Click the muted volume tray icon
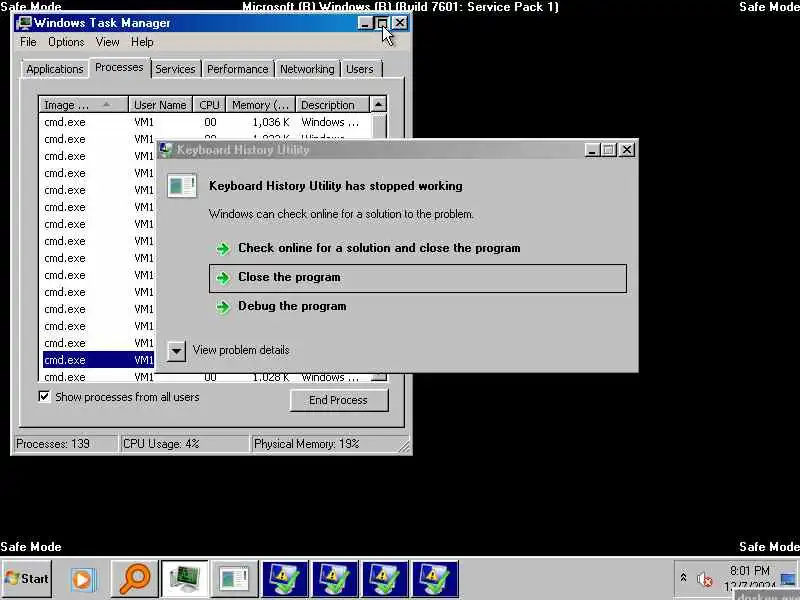Viewport: 800px width, 600px height. pos(705,580)
